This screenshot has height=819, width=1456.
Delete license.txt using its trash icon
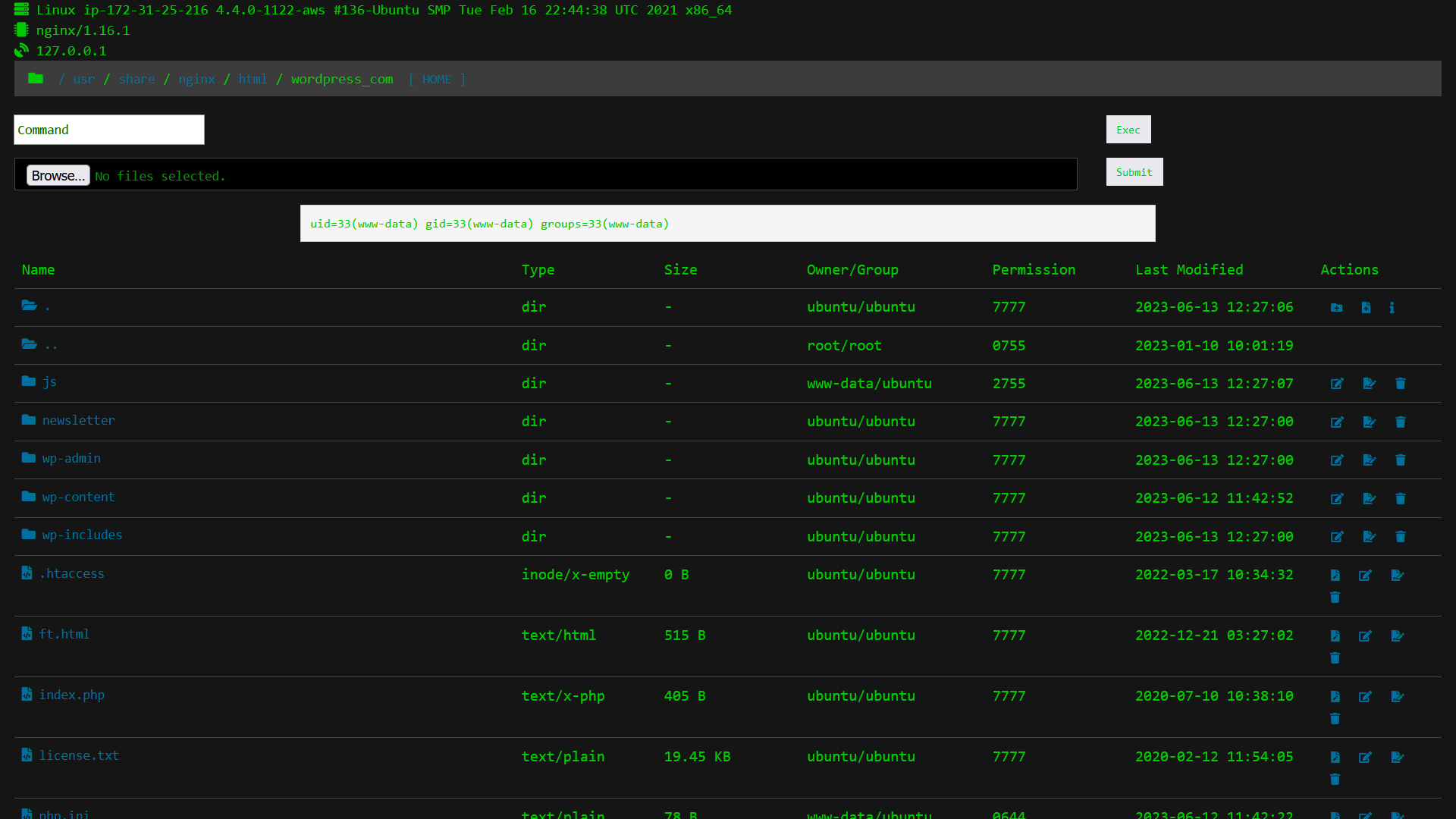(x=1335, y=780)
